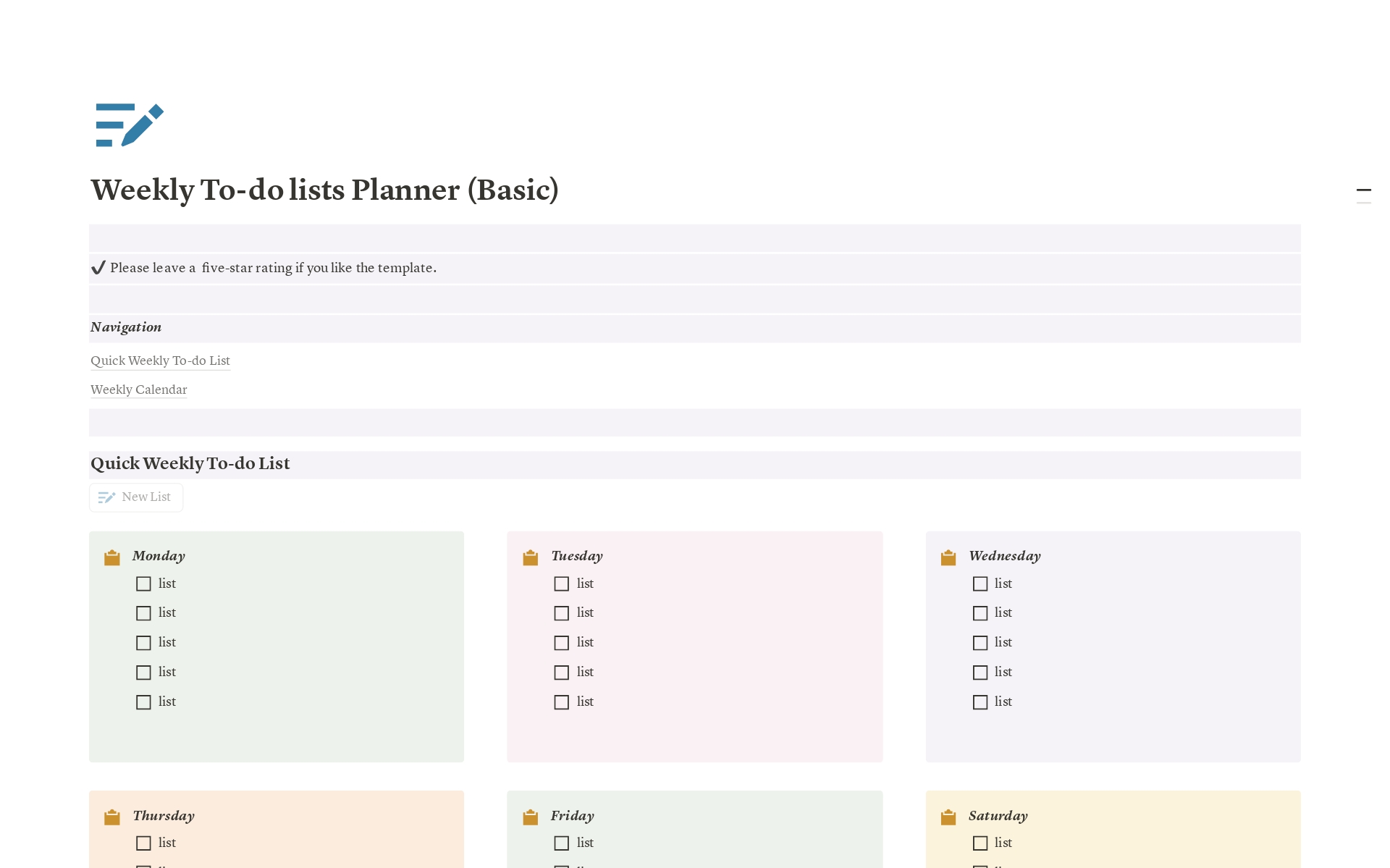
Task: Click the page's blue list-pencil icon
Action: [x=130, y=125]
